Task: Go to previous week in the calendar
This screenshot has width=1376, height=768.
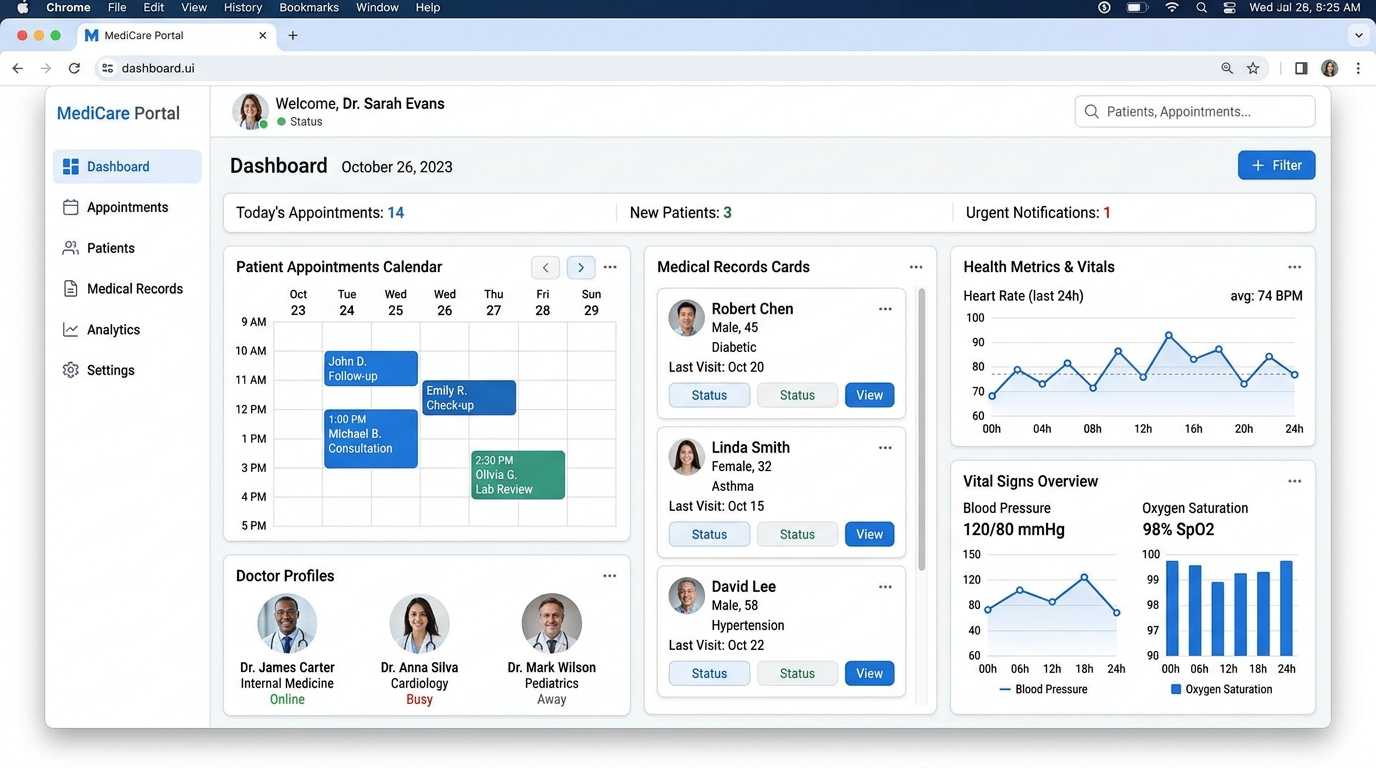Action: point(545,267)
